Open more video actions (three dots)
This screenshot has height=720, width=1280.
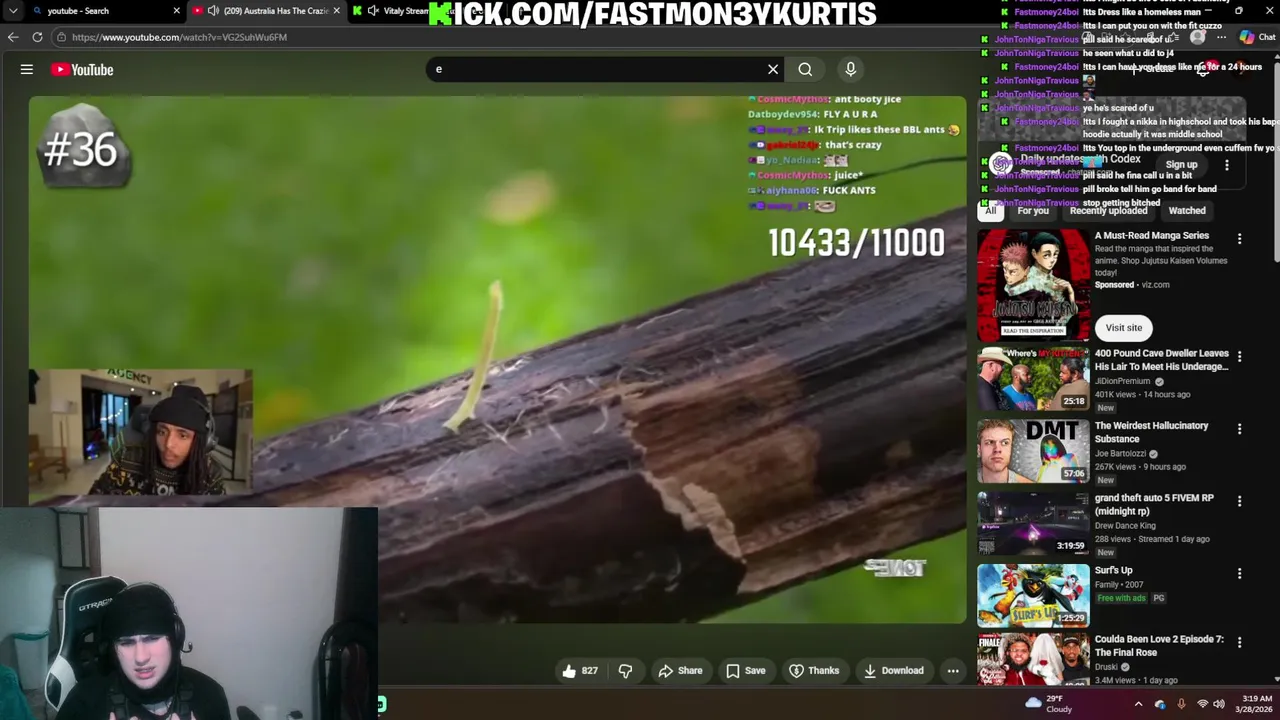coord(953,671)
